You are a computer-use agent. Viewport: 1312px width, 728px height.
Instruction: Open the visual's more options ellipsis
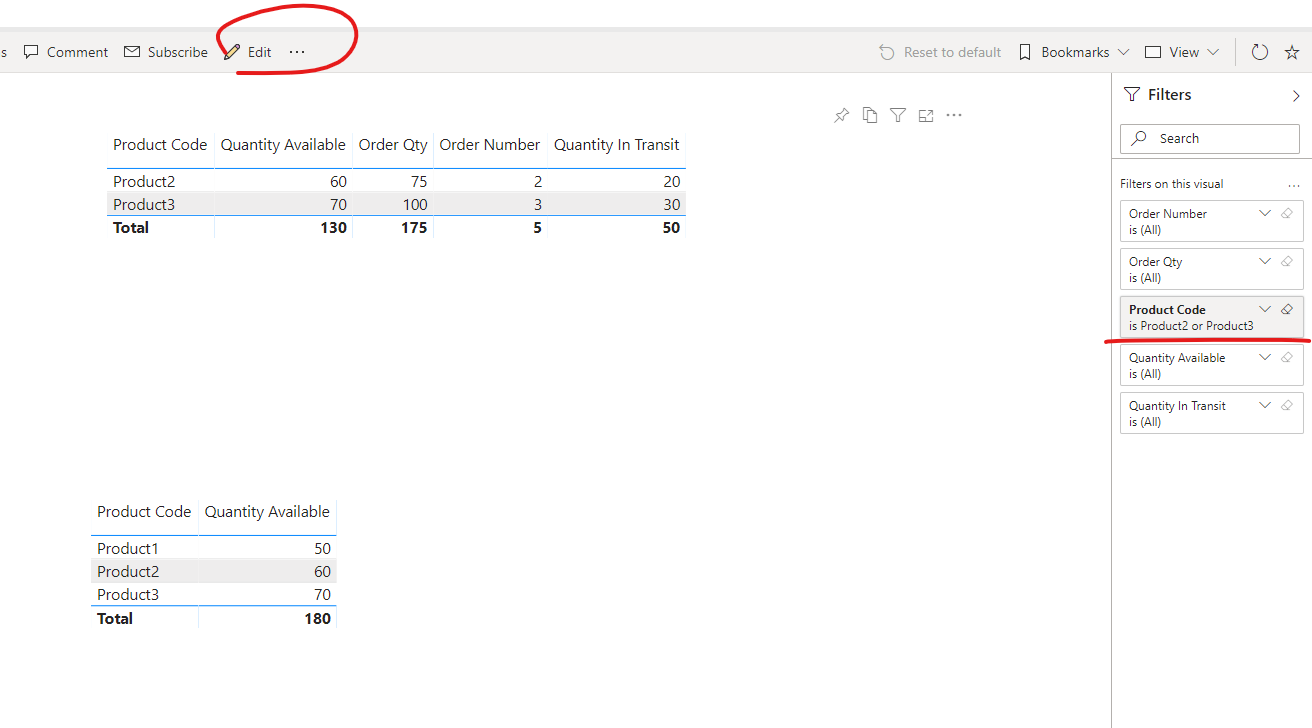[954, 115]
